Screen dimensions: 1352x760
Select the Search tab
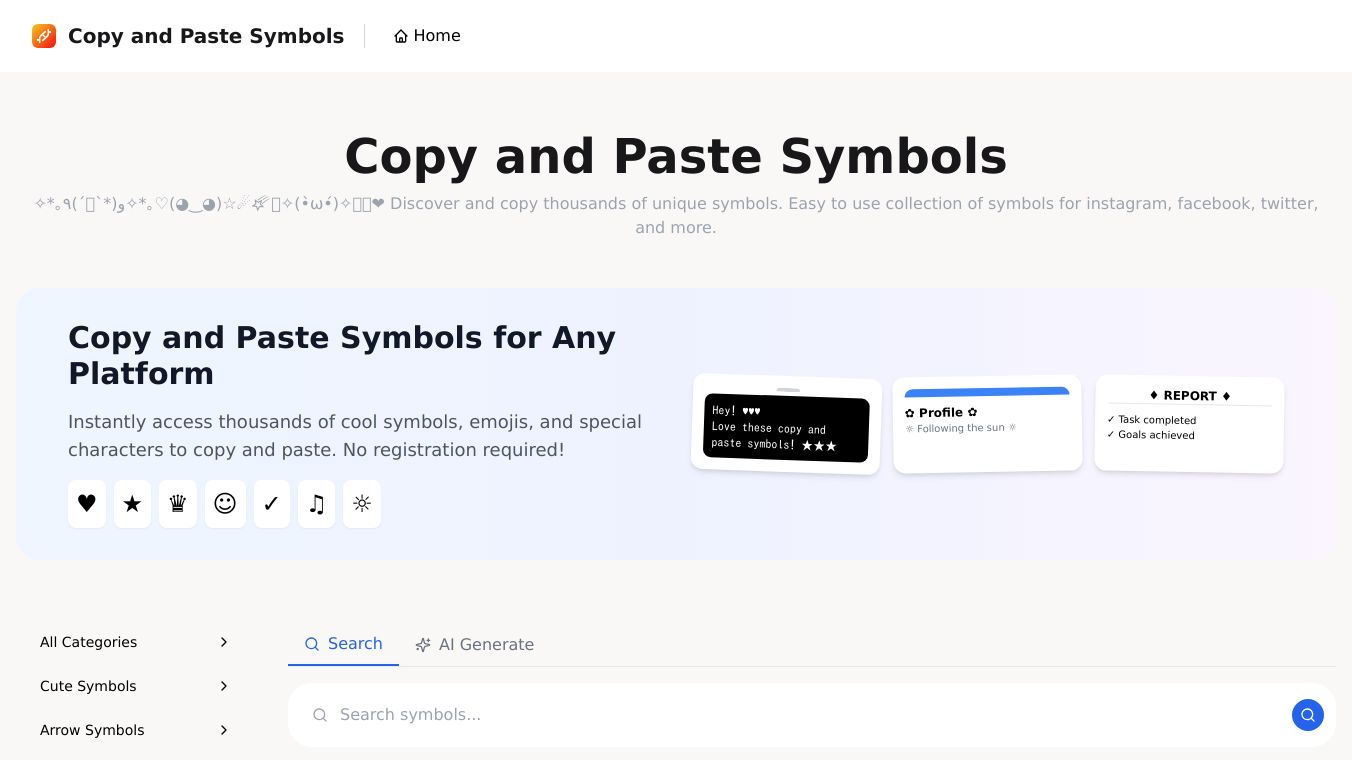(x=343, y=644)
